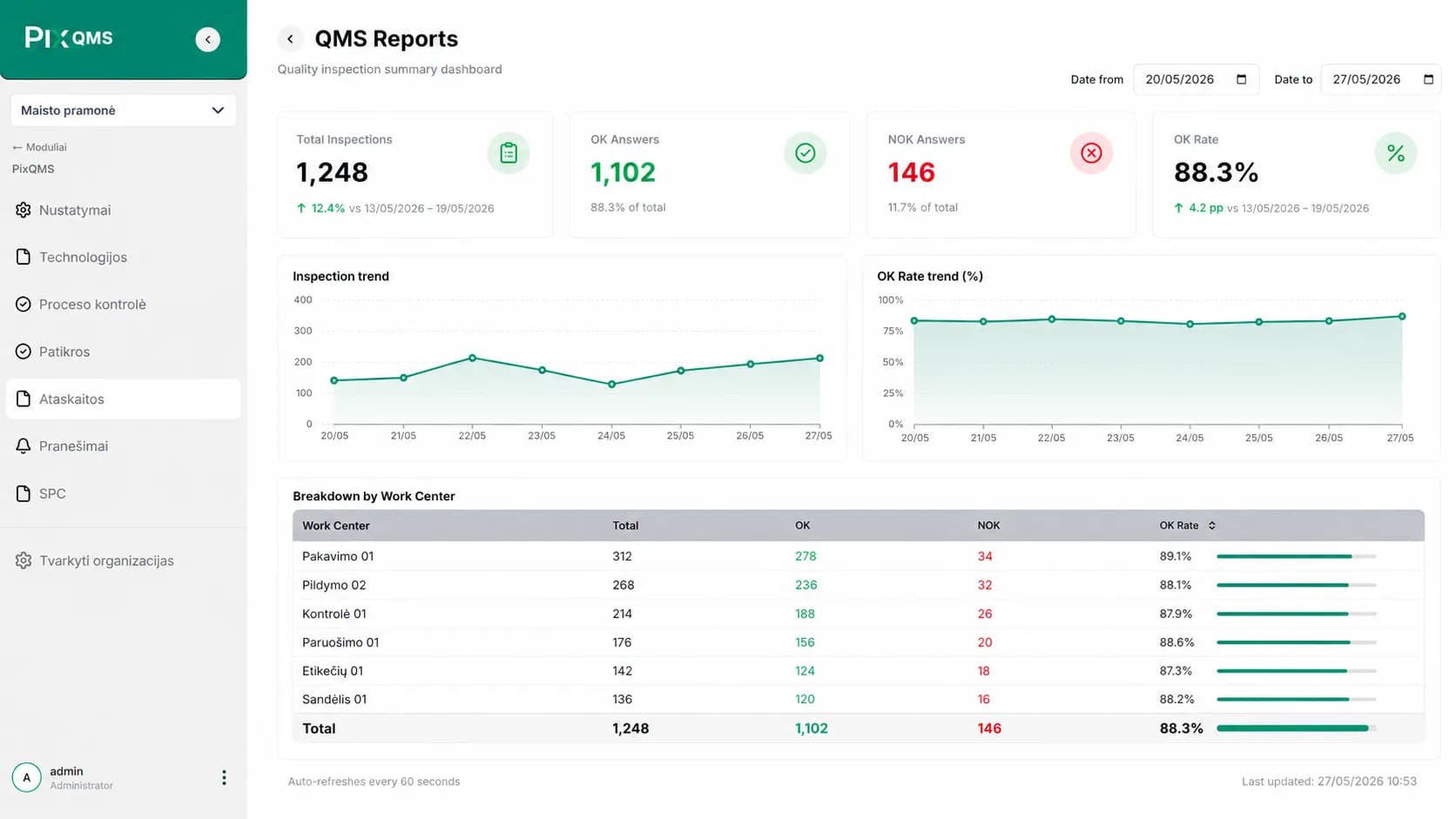Click the Pakavimo 01 OK Rate progress bar
Screen dimensions: 1456x819
1296,556
